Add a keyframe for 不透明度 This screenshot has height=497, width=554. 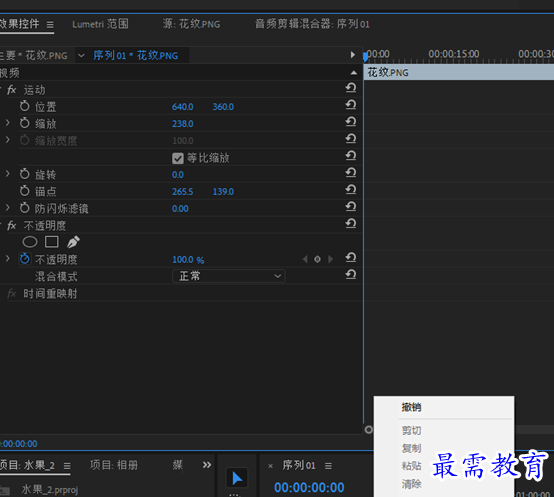pyautogui.click(x=317, y=259)
